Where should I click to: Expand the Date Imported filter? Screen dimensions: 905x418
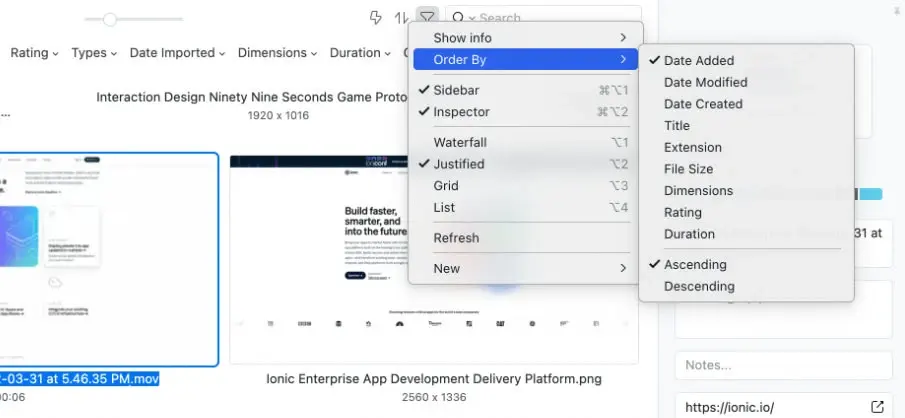[x=177, y=53]
